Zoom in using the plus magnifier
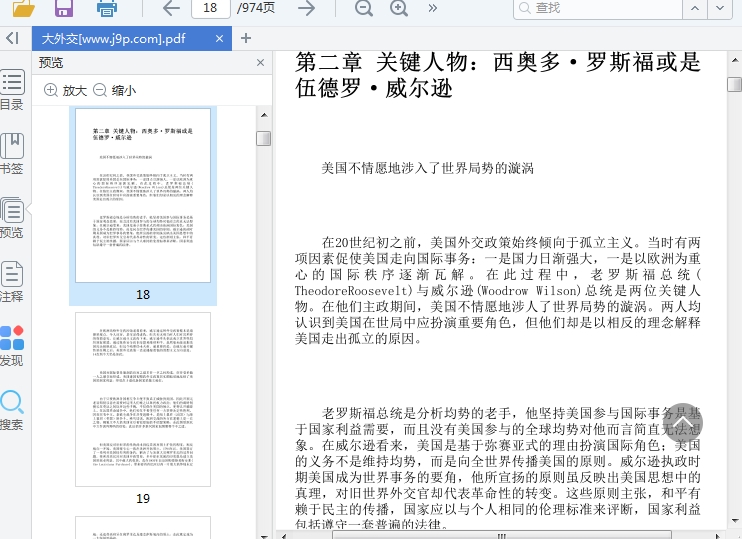 pyautogui.click(x=399, y=8)
